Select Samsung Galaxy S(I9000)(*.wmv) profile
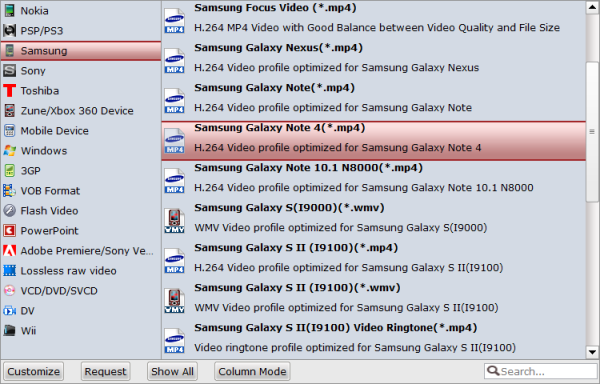Viewport: 600px width, 384px height. [x=373, y=221]
